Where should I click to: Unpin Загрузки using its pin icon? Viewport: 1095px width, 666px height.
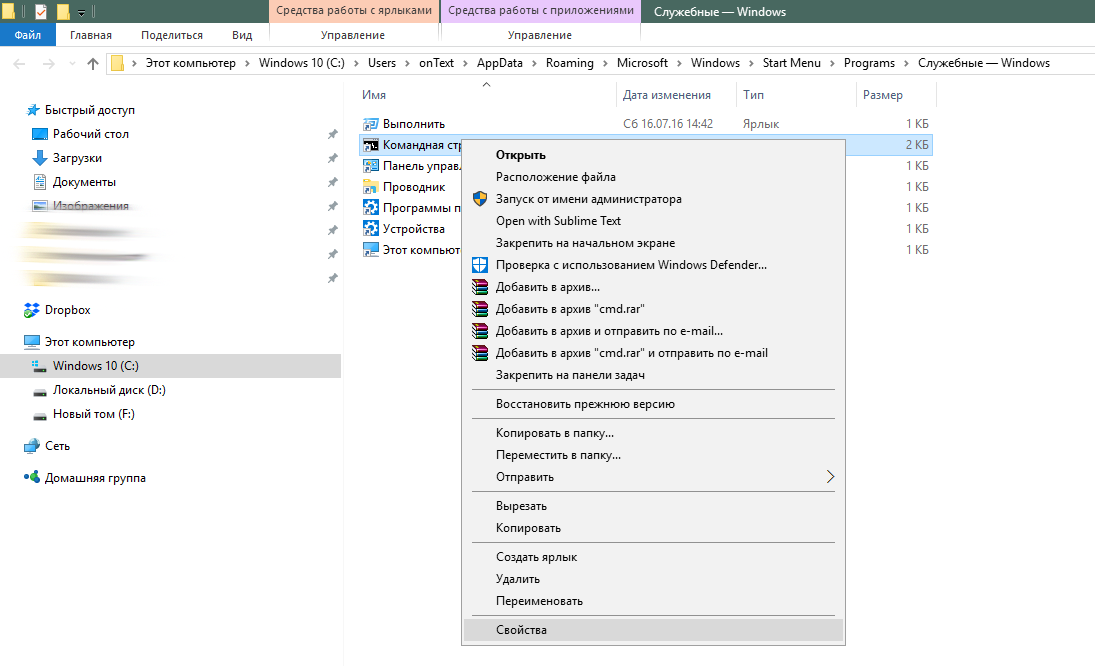click(332, 158)
